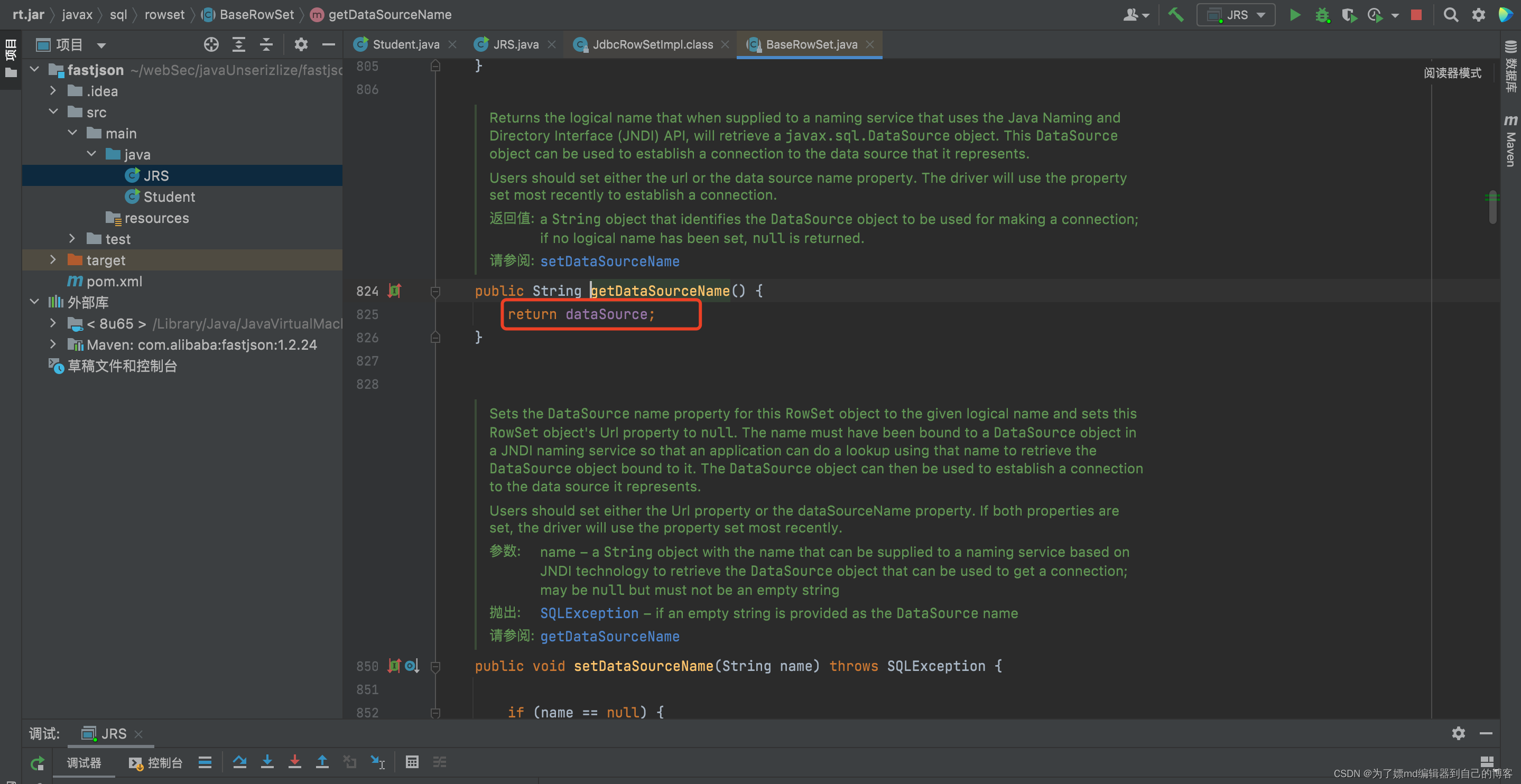
Task: Collapse all nodes in project panel
Action: coord(266,44)
